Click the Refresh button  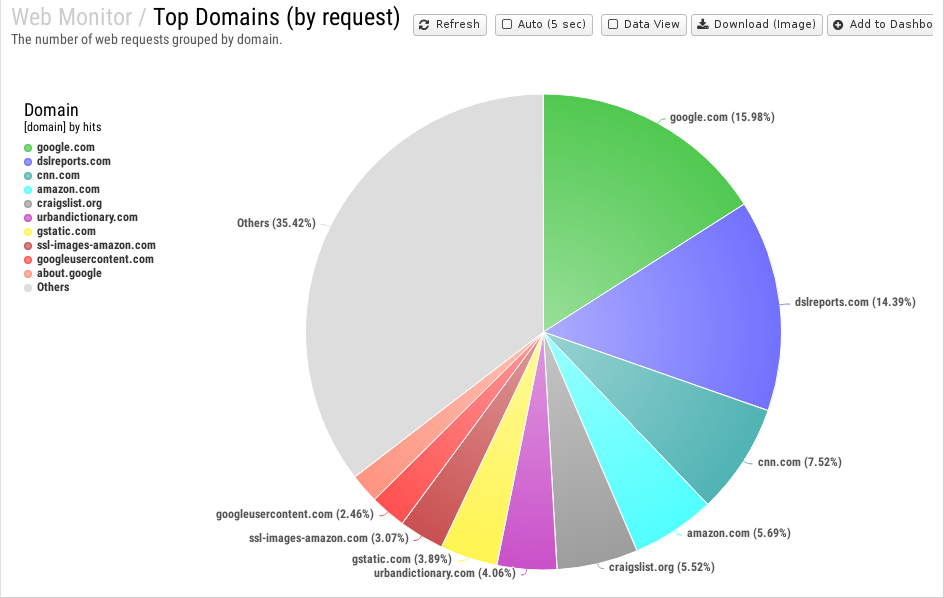(x=450, y=25)
